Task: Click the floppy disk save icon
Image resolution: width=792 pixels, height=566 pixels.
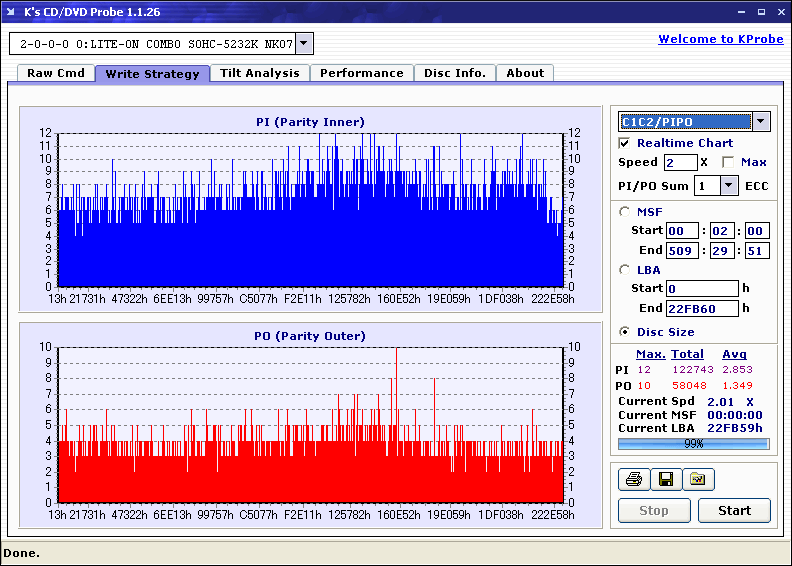Action: (665, 480)
